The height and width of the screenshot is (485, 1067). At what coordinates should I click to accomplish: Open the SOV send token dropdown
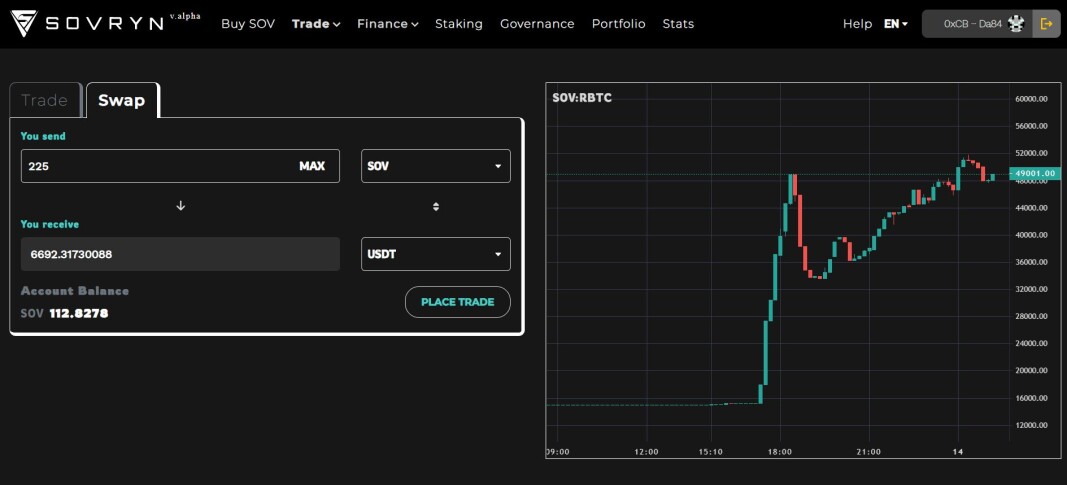[x=436, y=166]
